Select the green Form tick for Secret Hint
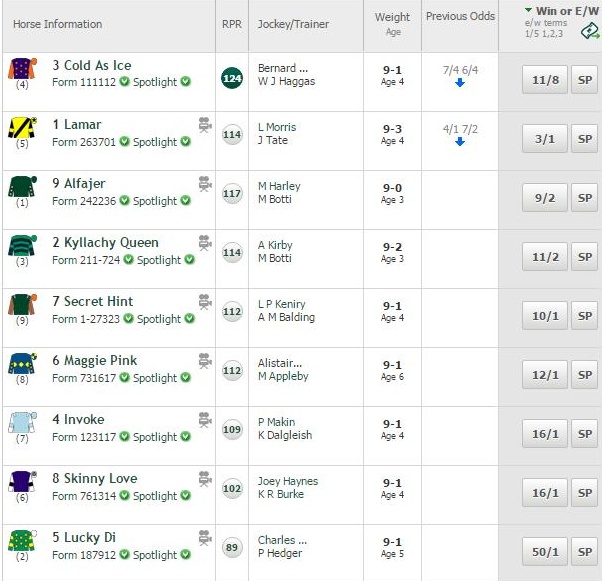 pos(129,318)
